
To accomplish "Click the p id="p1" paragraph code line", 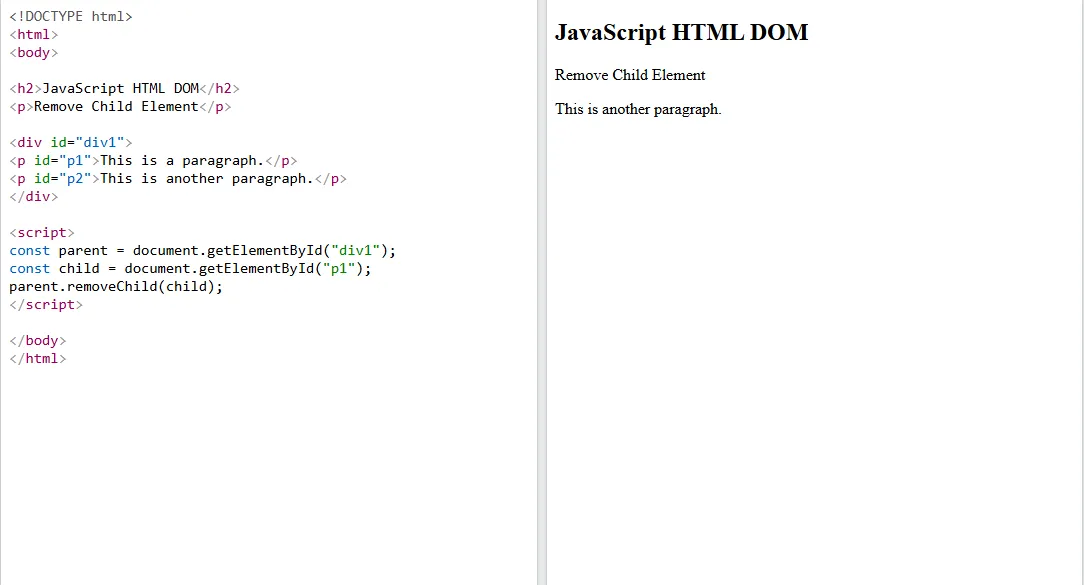I will 153,161.
